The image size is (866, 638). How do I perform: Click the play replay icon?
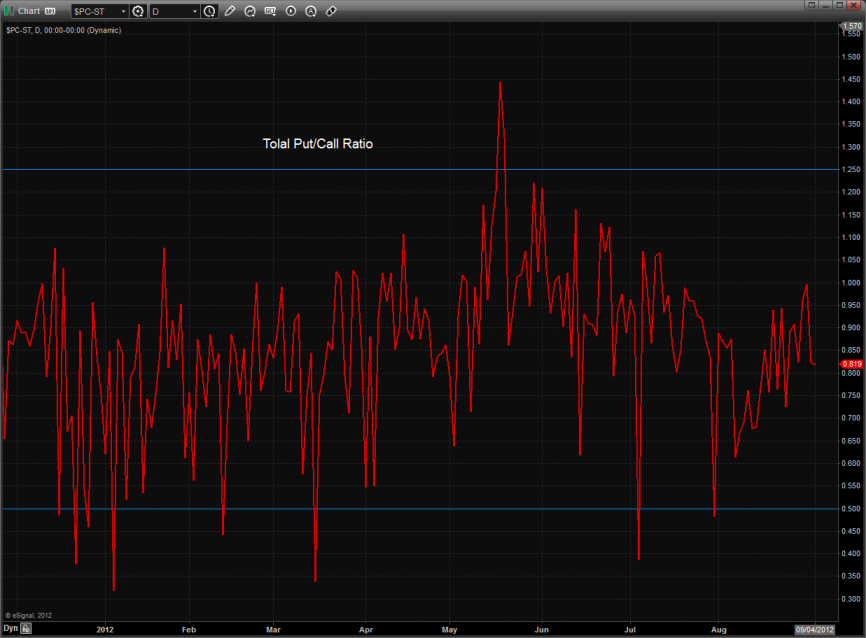coord(291,11)
